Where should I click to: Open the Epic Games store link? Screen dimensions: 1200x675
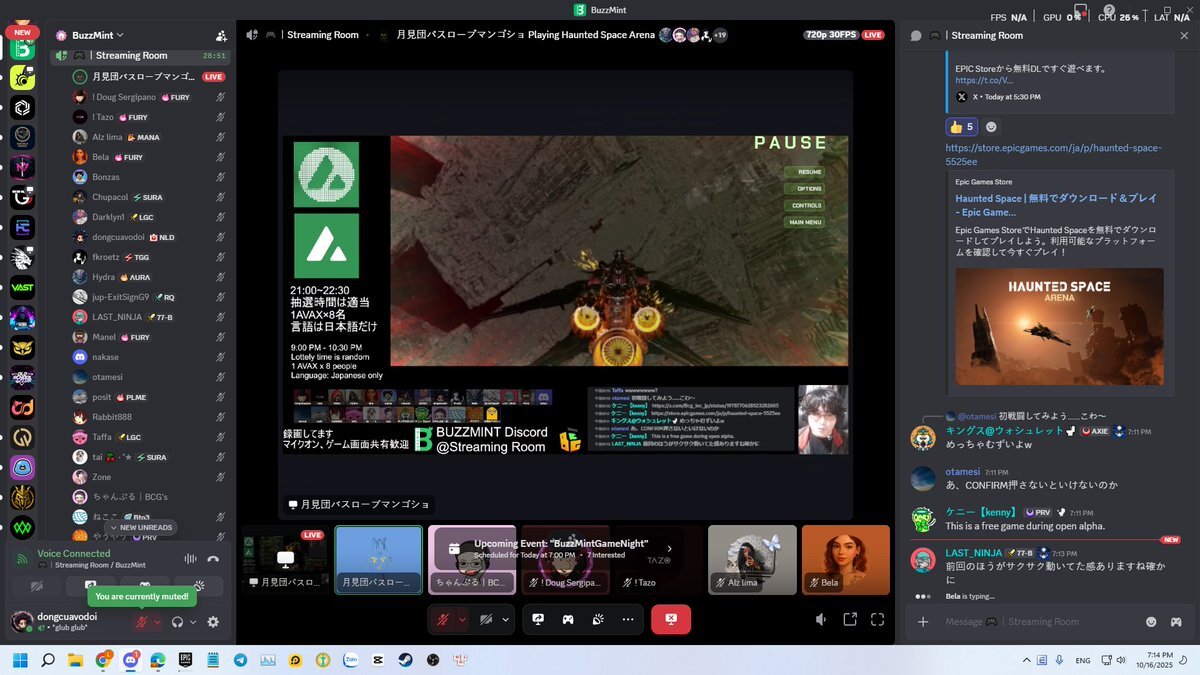click(1053, 154)
